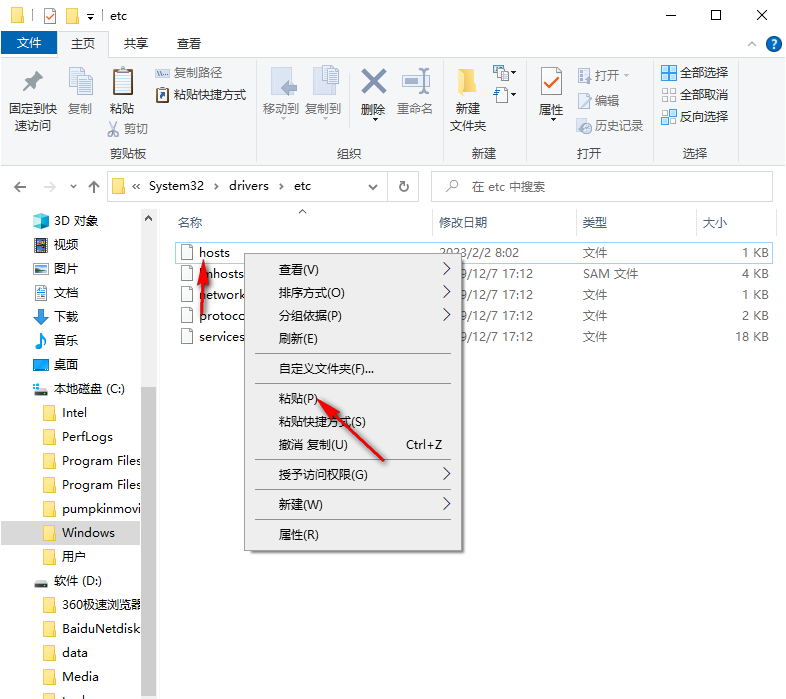
Task: Click the Delete X icon
Action: click(373, 81)
